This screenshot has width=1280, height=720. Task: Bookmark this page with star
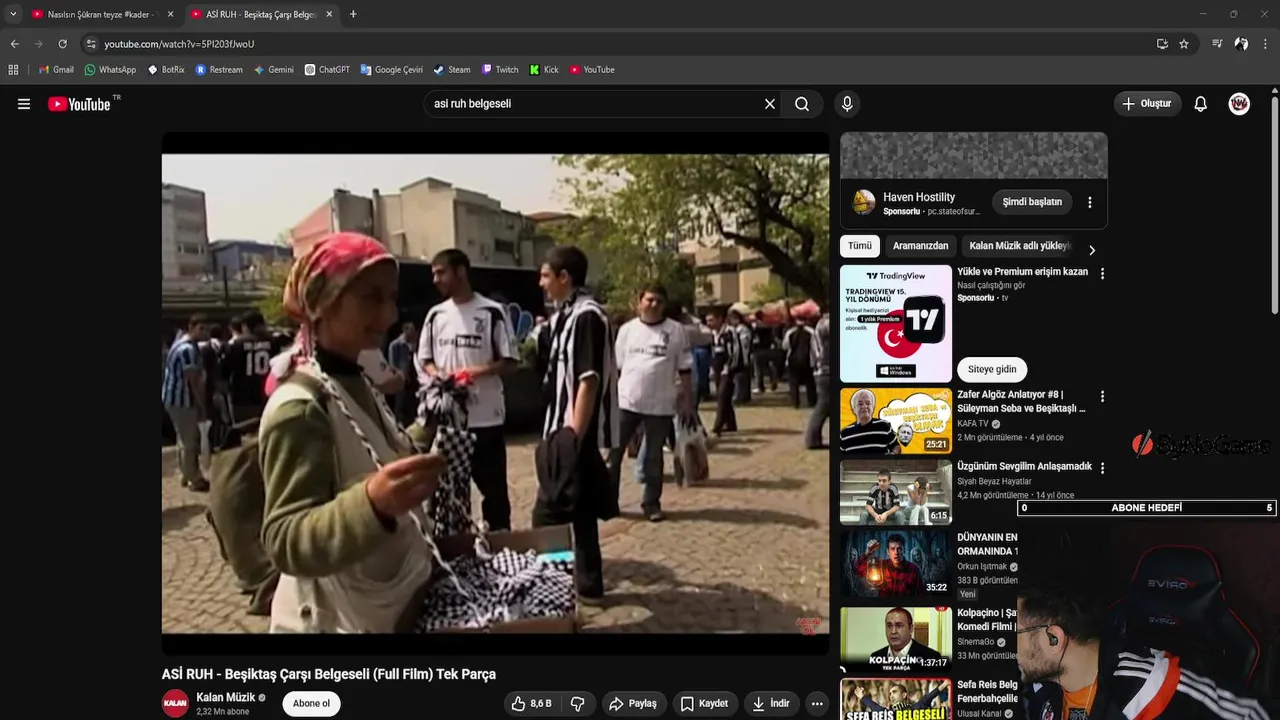(x=1184, y=44)
